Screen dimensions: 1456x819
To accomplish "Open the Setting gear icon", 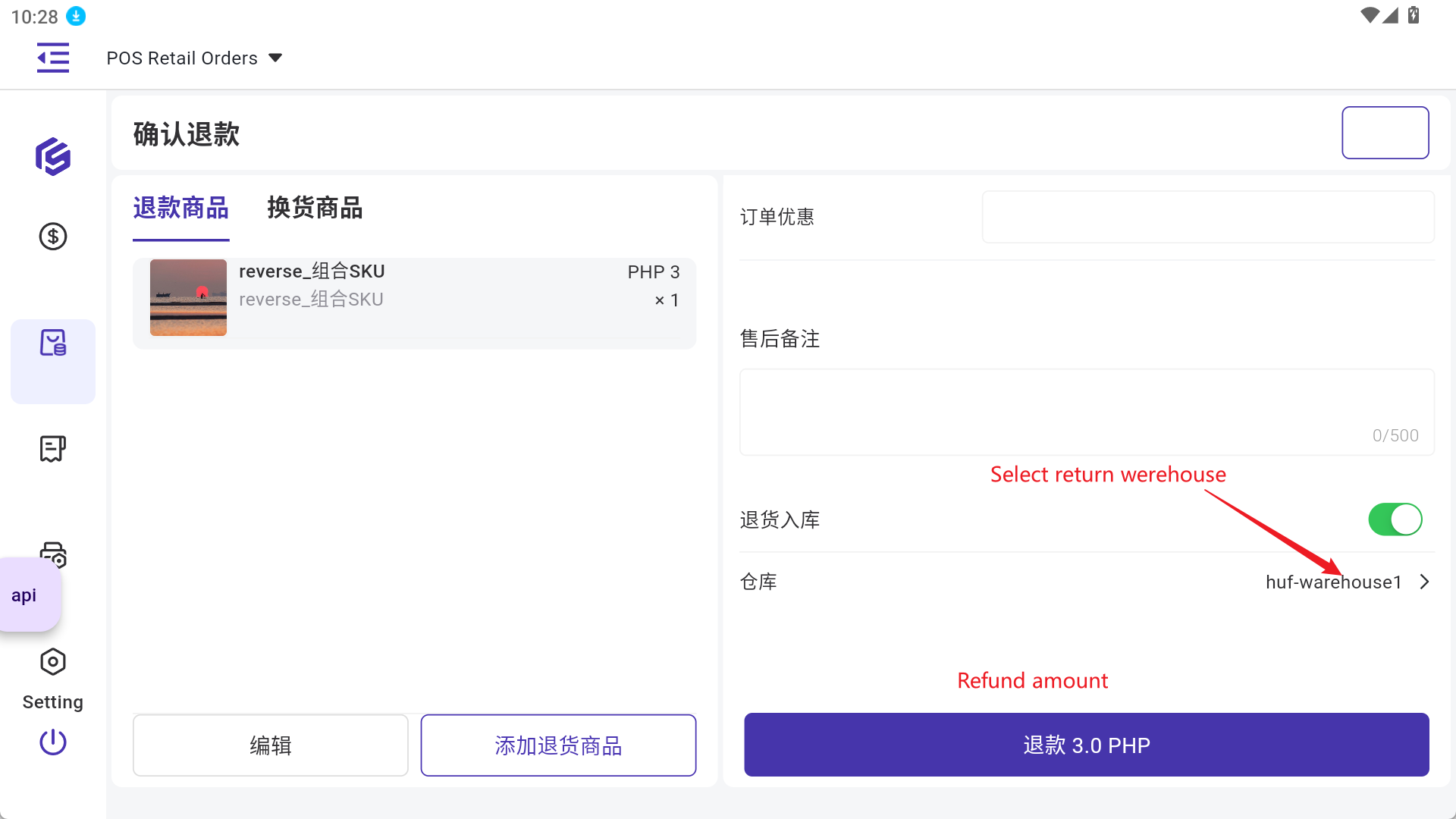I will [x=53, y=663].
